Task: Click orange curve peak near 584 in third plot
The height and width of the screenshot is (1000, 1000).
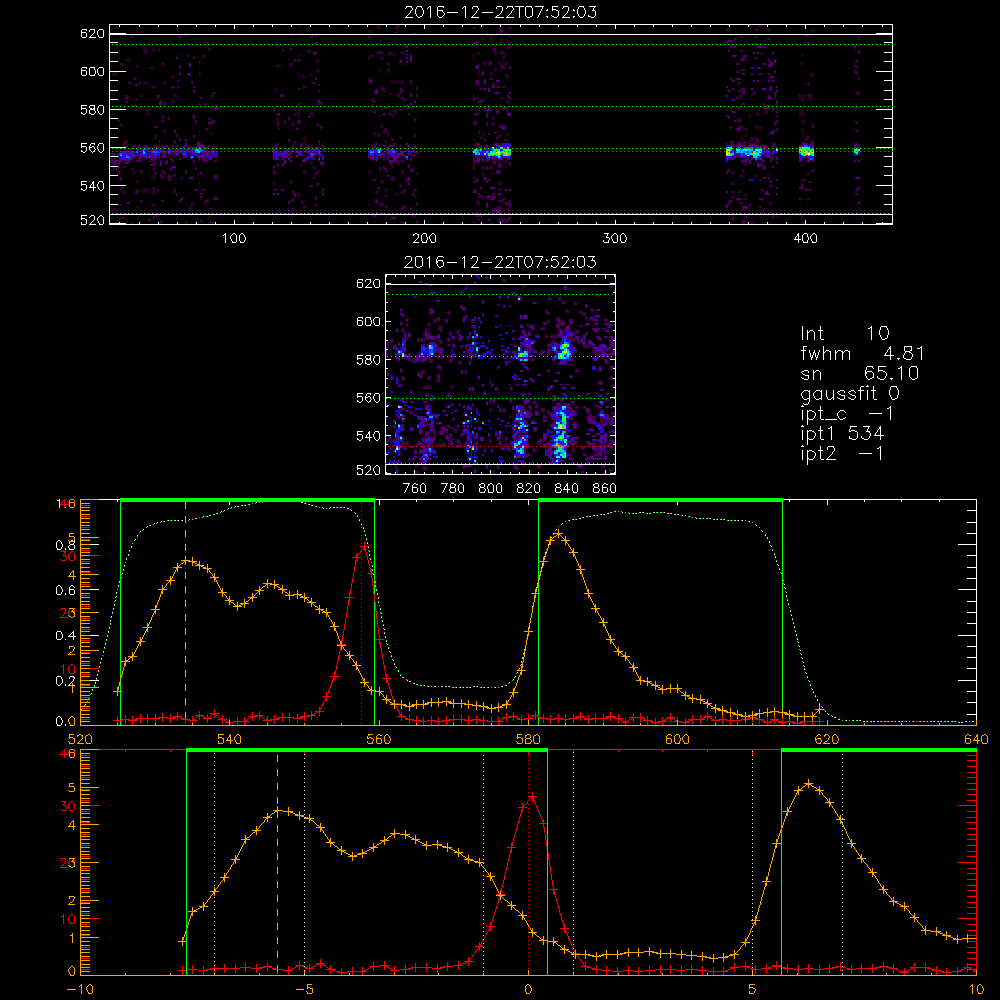Action: coord(558,533)
